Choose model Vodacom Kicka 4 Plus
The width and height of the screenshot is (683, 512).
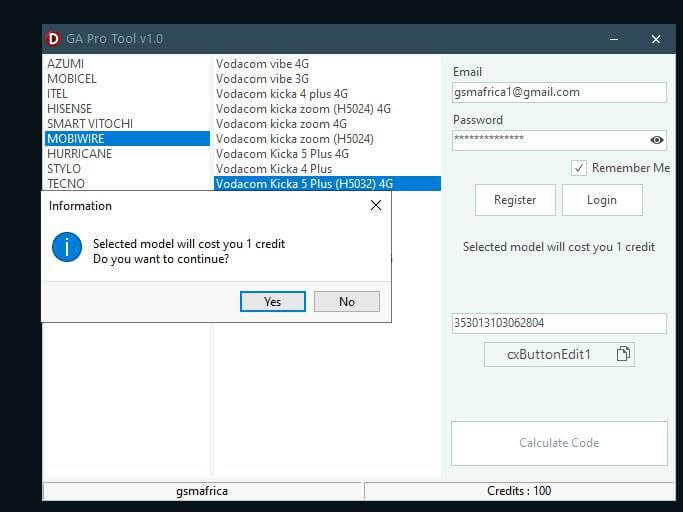327,169
